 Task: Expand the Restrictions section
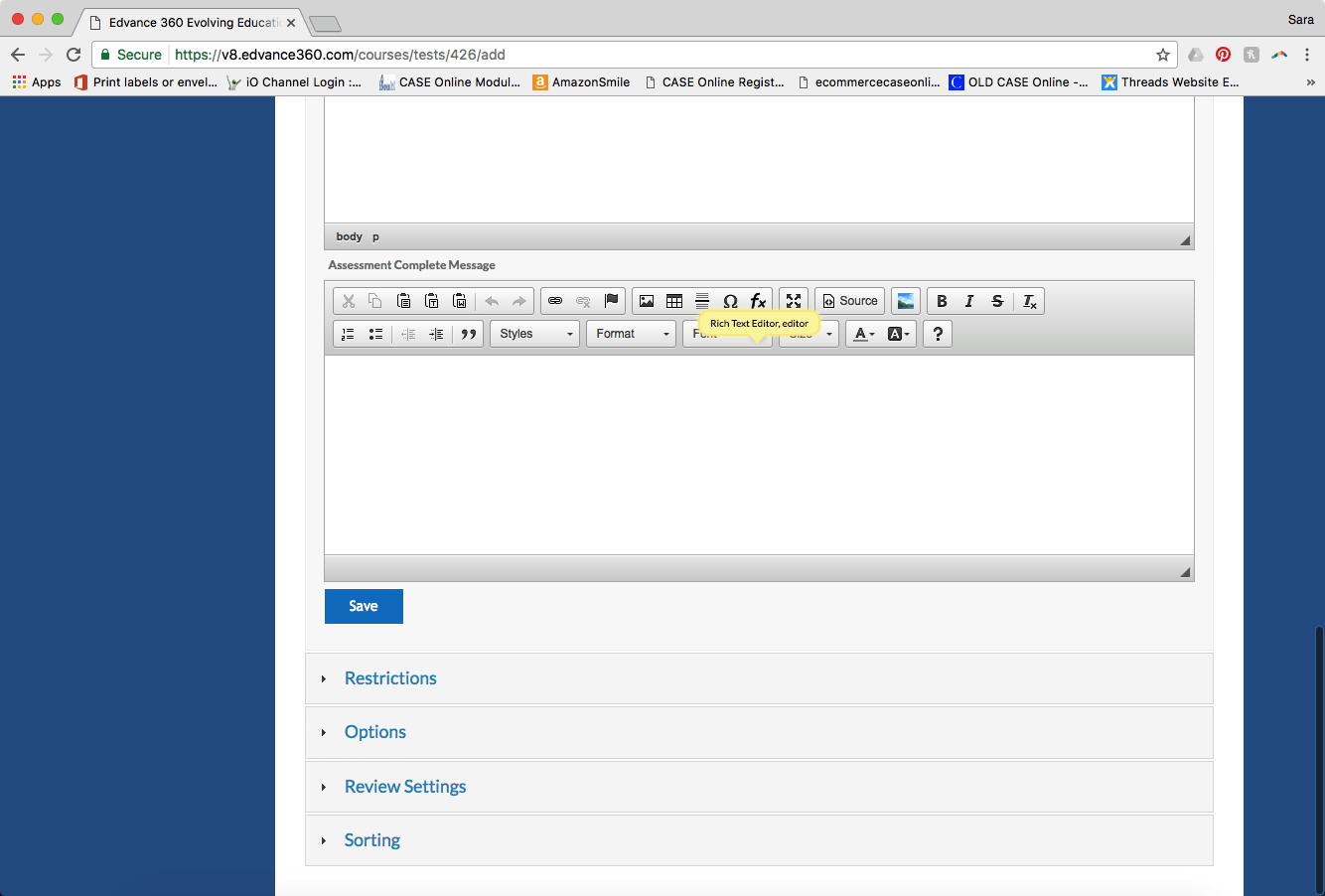click(x=390, y=678)
